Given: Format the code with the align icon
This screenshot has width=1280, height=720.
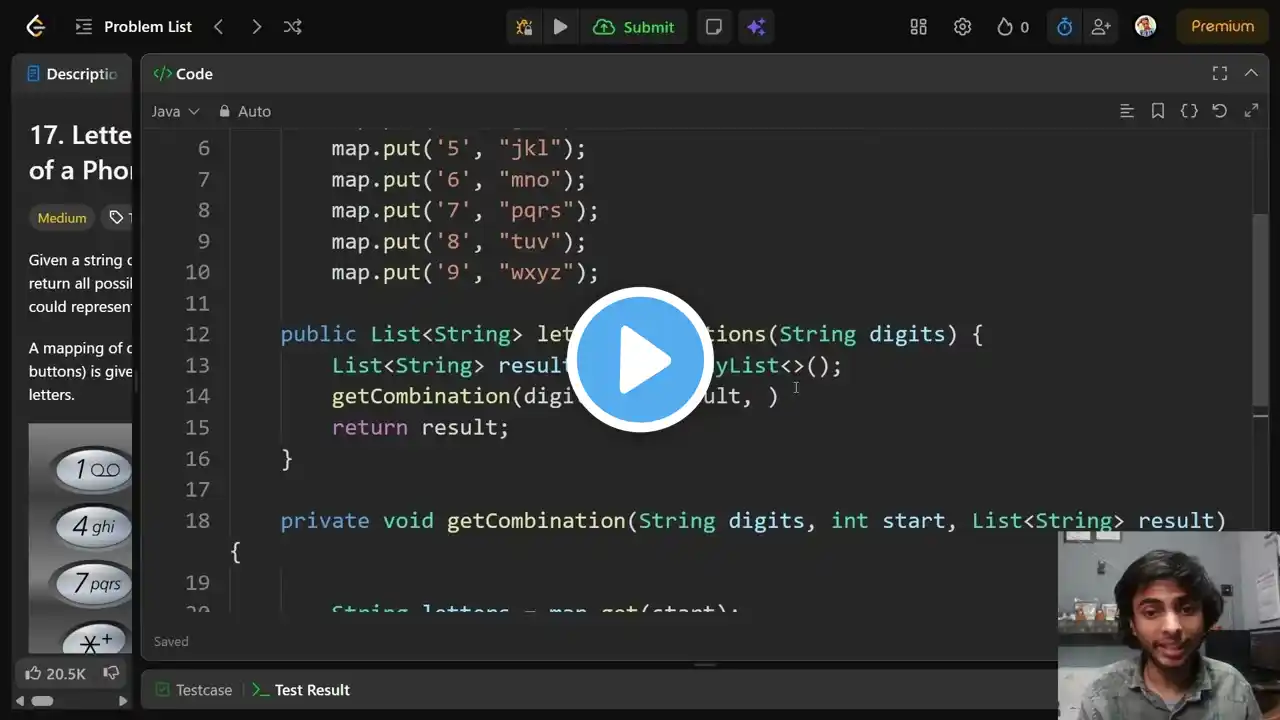Looking at the screenshot, I should point(1127,111).
